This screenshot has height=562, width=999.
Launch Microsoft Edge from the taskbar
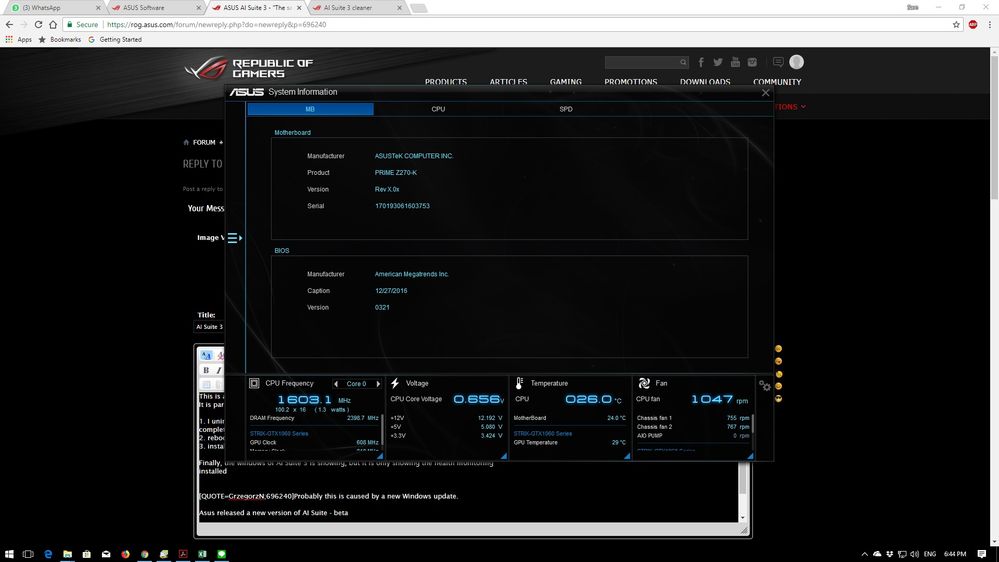(x=48, y=554)
